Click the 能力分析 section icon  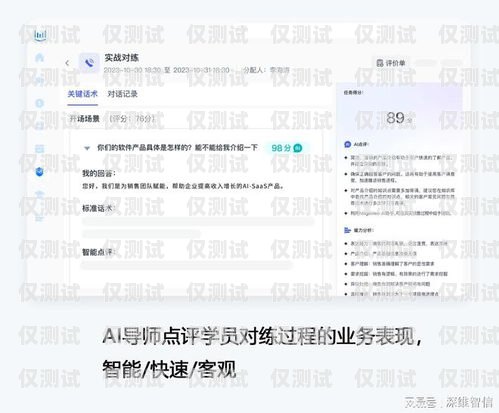pyautogui.click(x=347, y=230)
